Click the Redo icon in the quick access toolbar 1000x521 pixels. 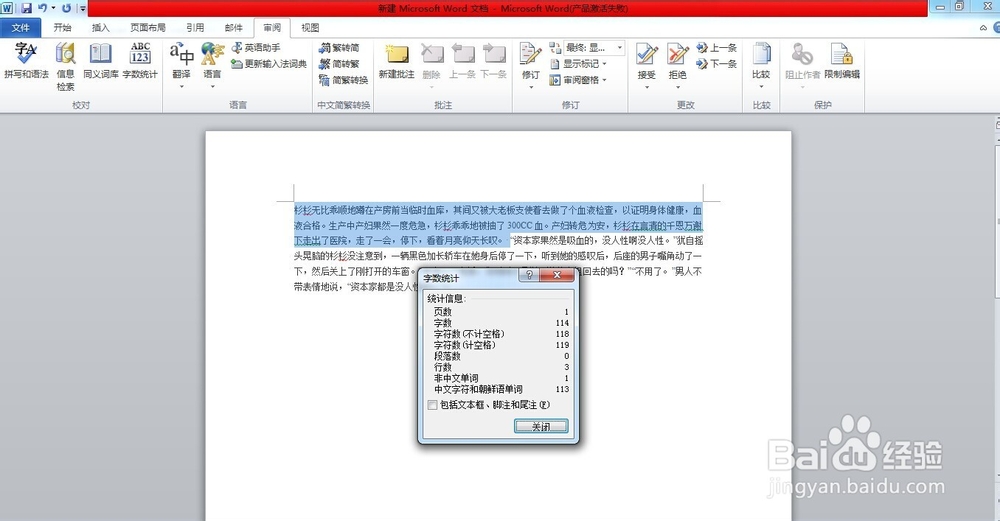(x=66, y=8)
